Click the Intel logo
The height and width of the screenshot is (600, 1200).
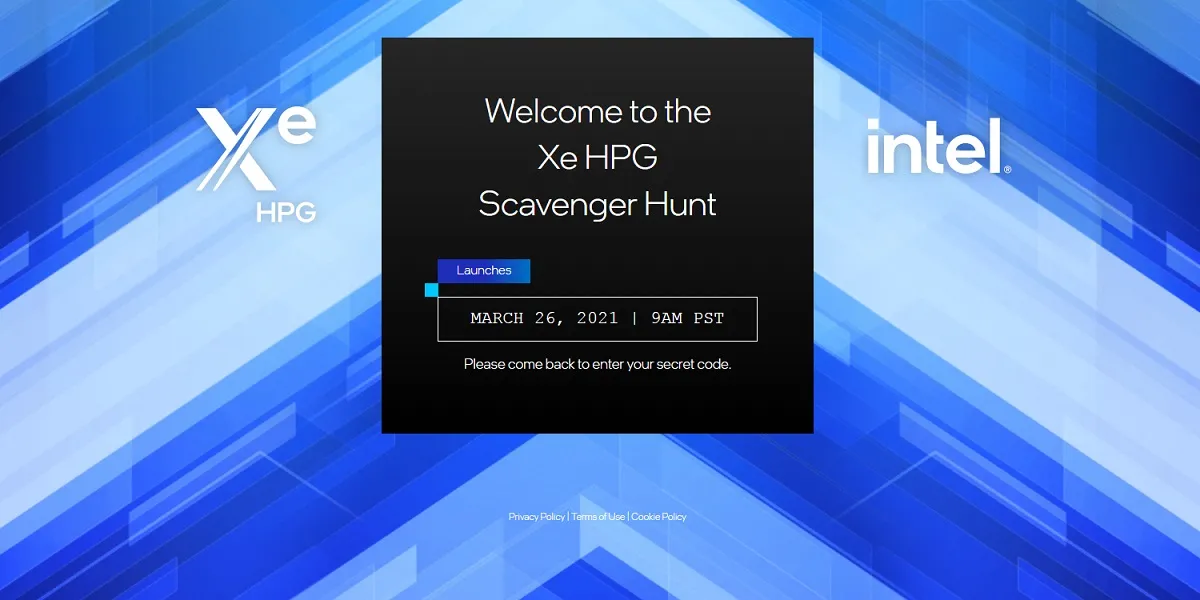click(x=939, y=147)
